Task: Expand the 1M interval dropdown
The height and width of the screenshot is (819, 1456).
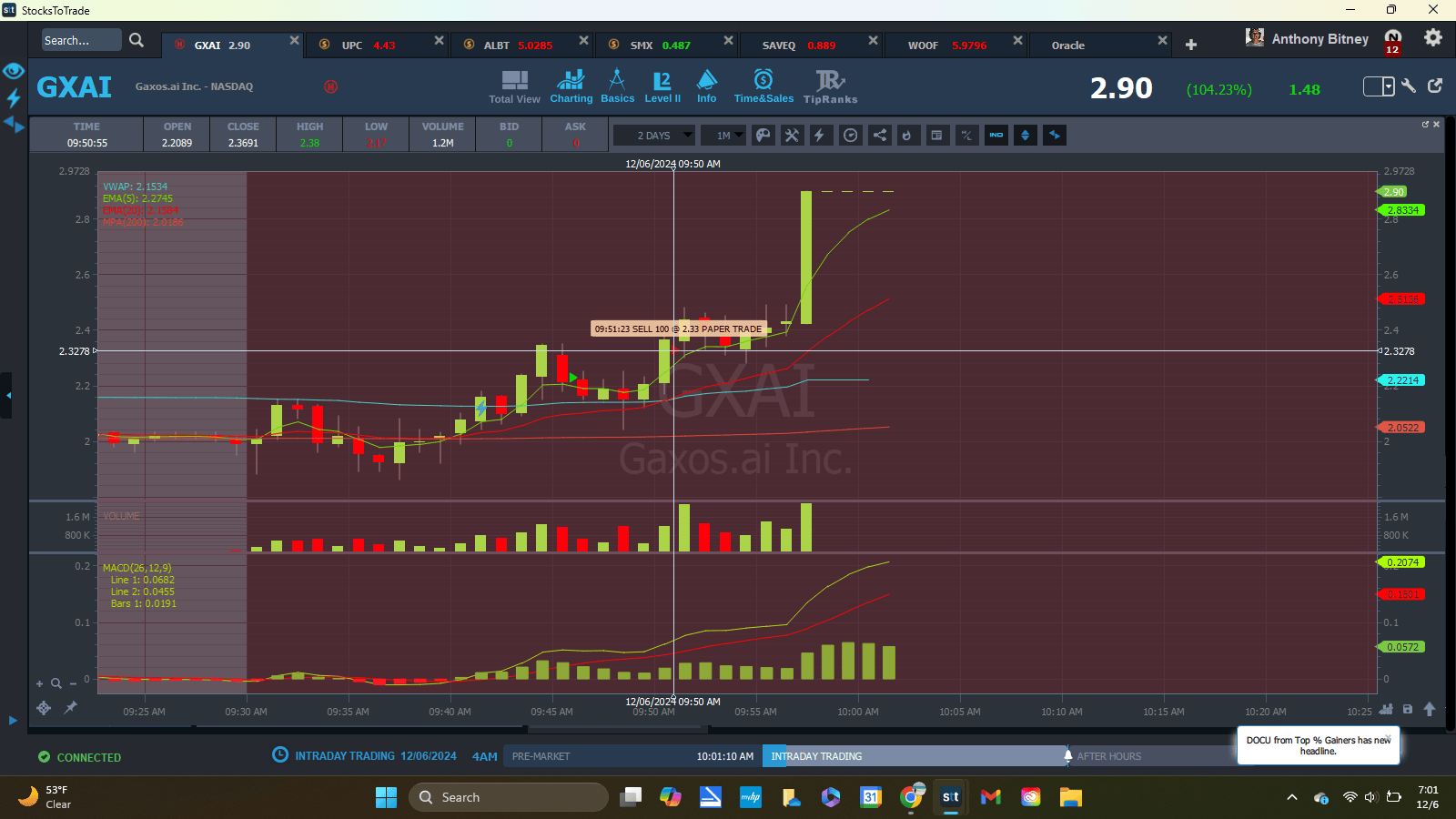Action: [x=724, y=136]
